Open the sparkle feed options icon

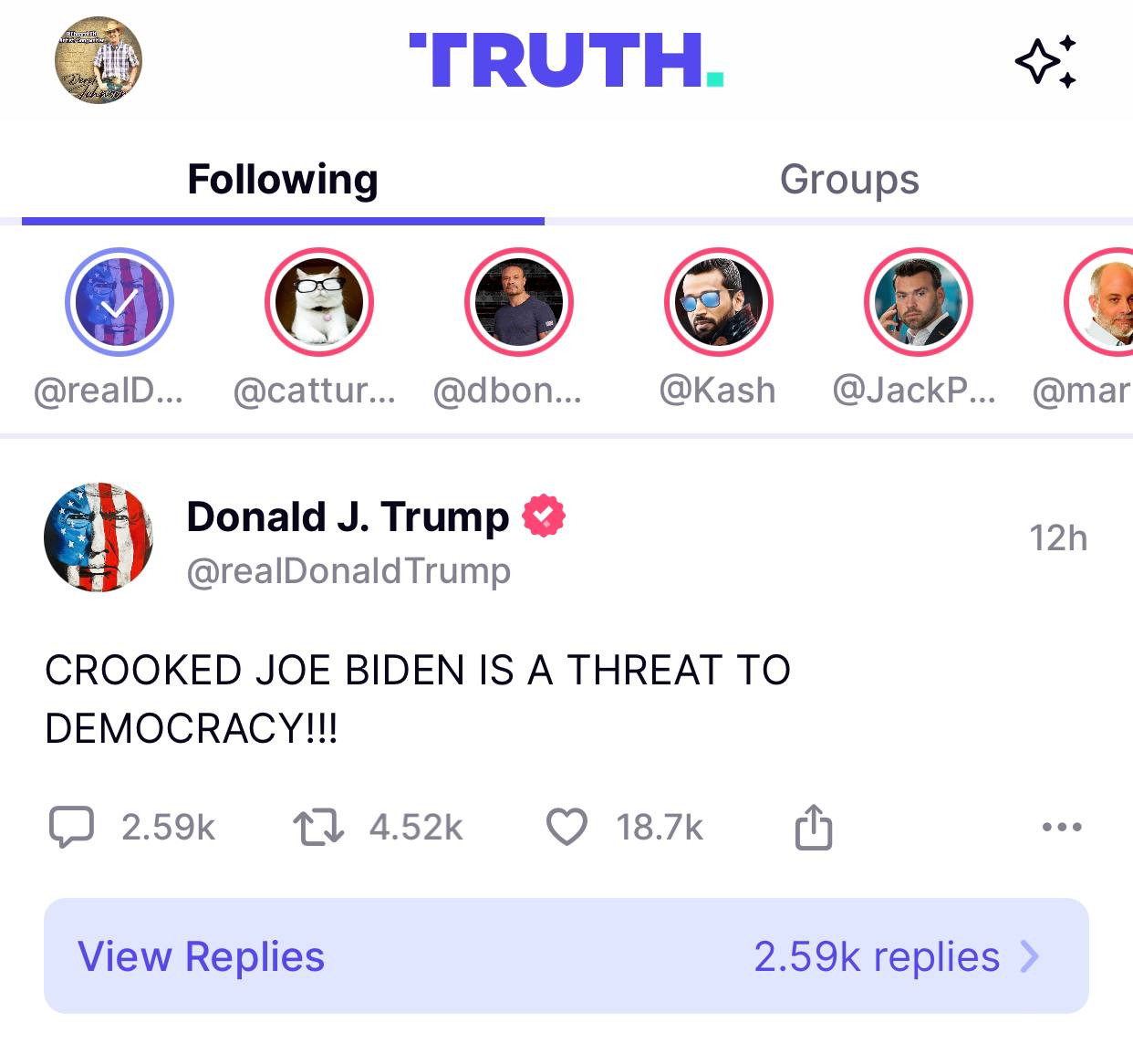(1045, 62)
